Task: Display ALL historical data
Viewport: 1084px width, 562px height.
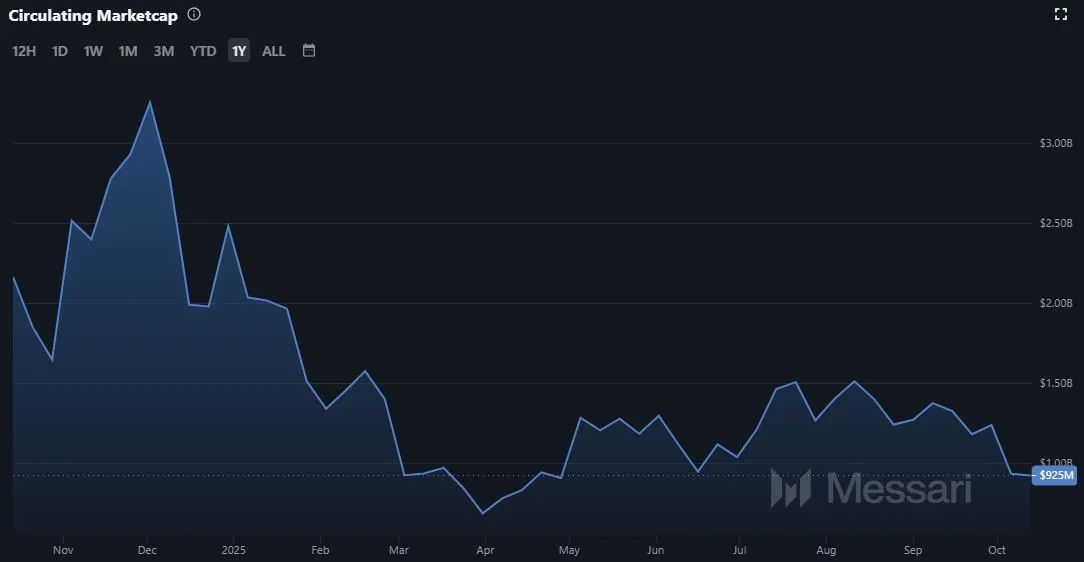Action: (274, 51)
